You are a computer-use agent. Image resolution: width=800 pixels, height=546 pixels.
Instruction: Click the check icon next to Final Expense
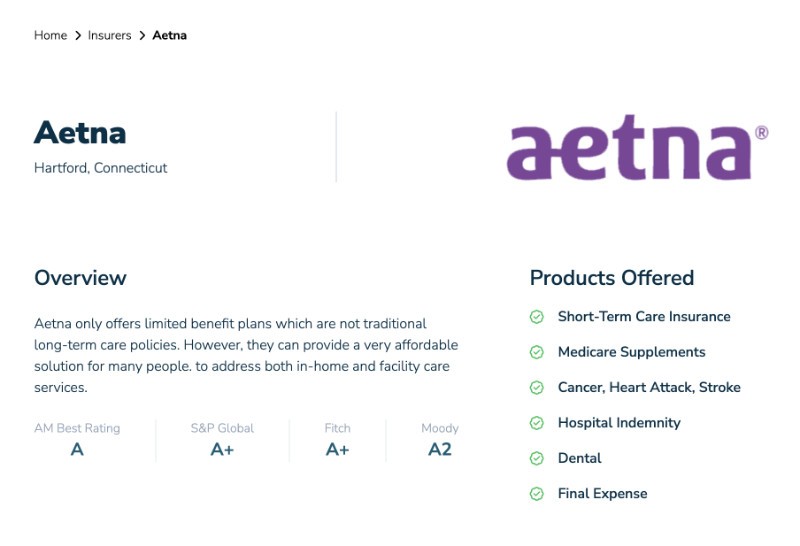click(536, 494)
